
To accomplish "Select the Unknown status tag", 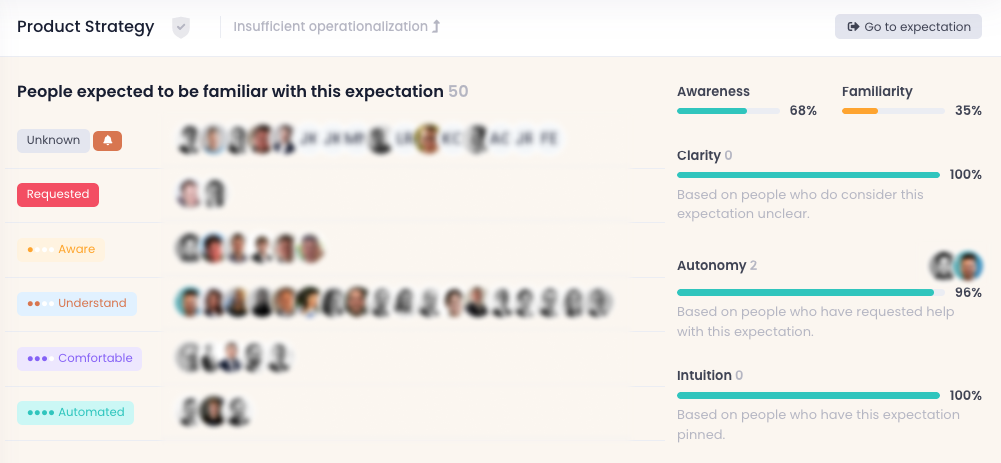I will (x=53, y=141).
